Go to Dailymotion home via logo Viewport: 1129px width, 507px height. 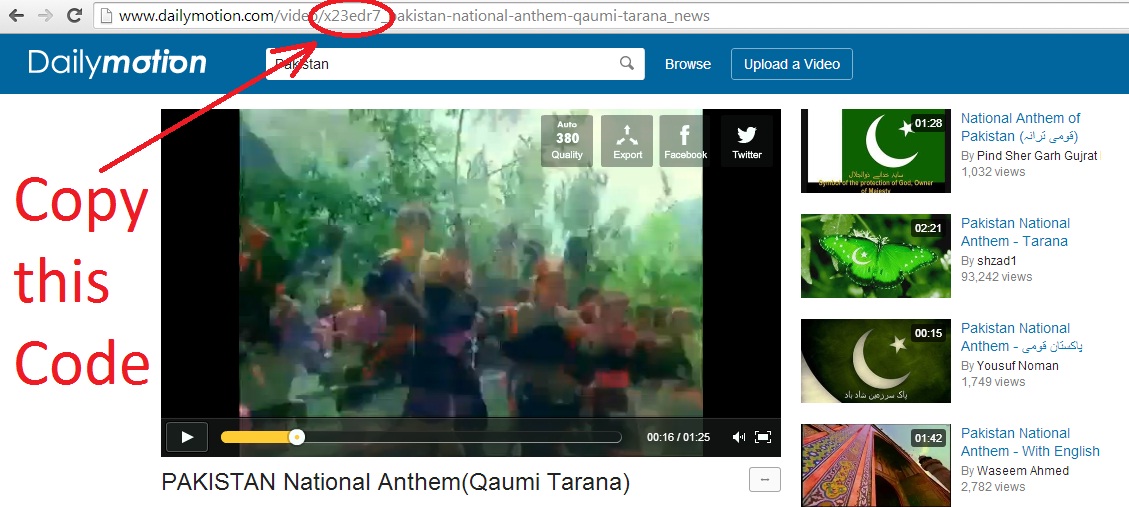coord(117,63)
